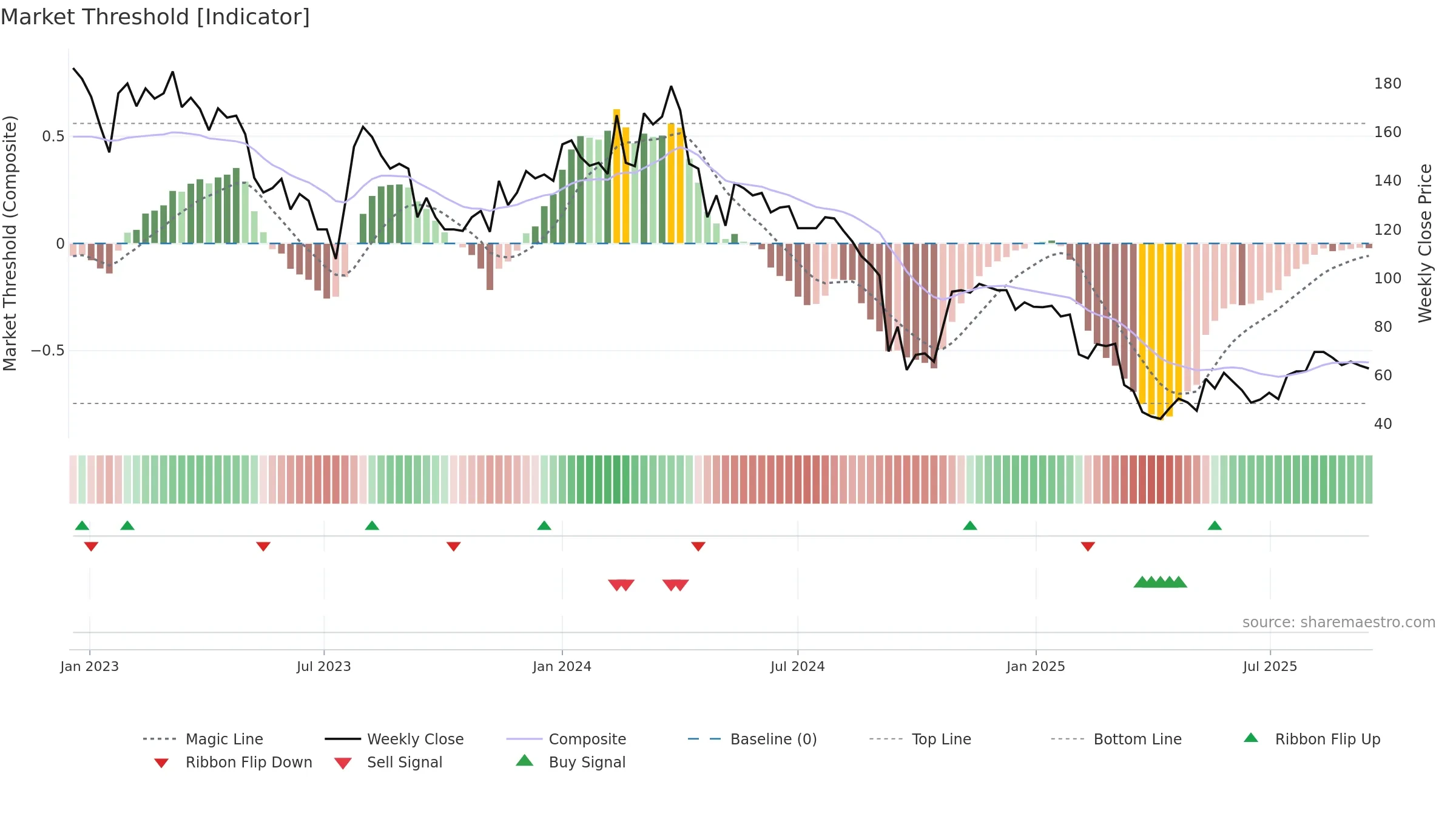
Task: Click the Baseline (0) legend entry
Action: tap(752, 739)
